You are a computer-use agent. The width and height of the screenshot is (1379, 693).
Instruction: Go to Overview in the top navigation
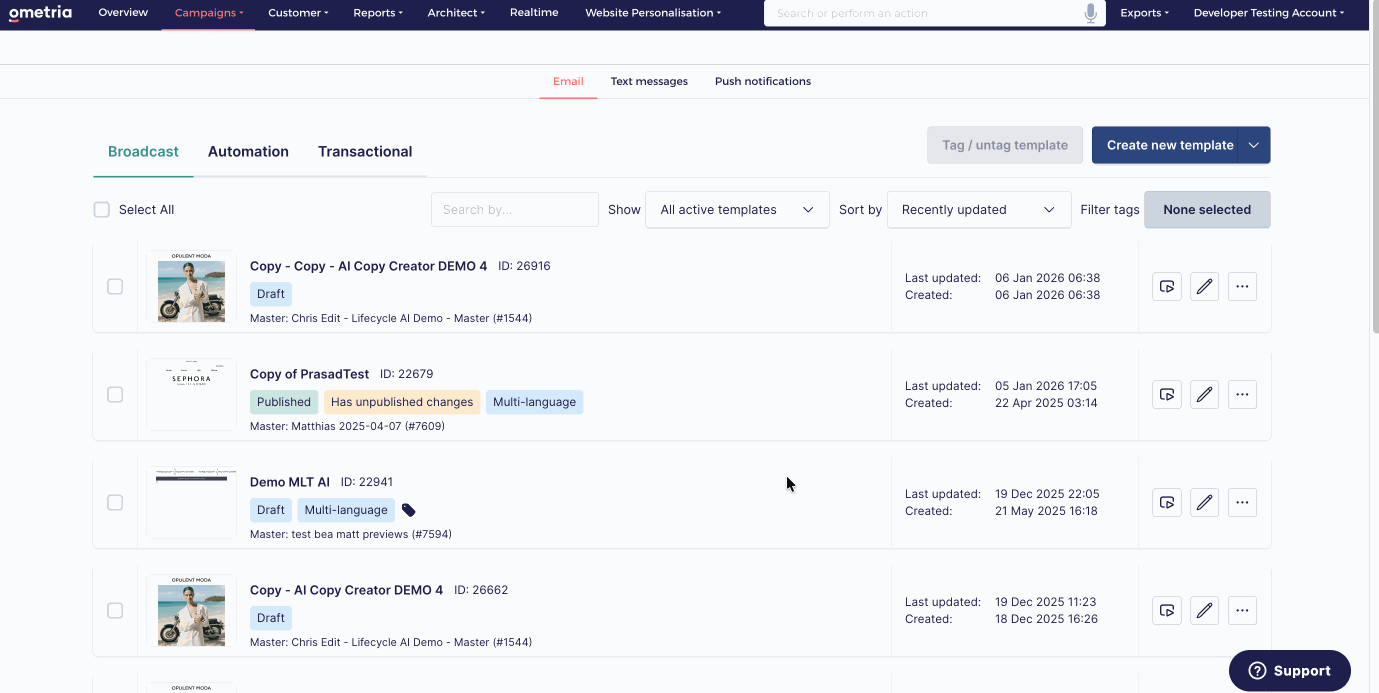pos(123,13)
